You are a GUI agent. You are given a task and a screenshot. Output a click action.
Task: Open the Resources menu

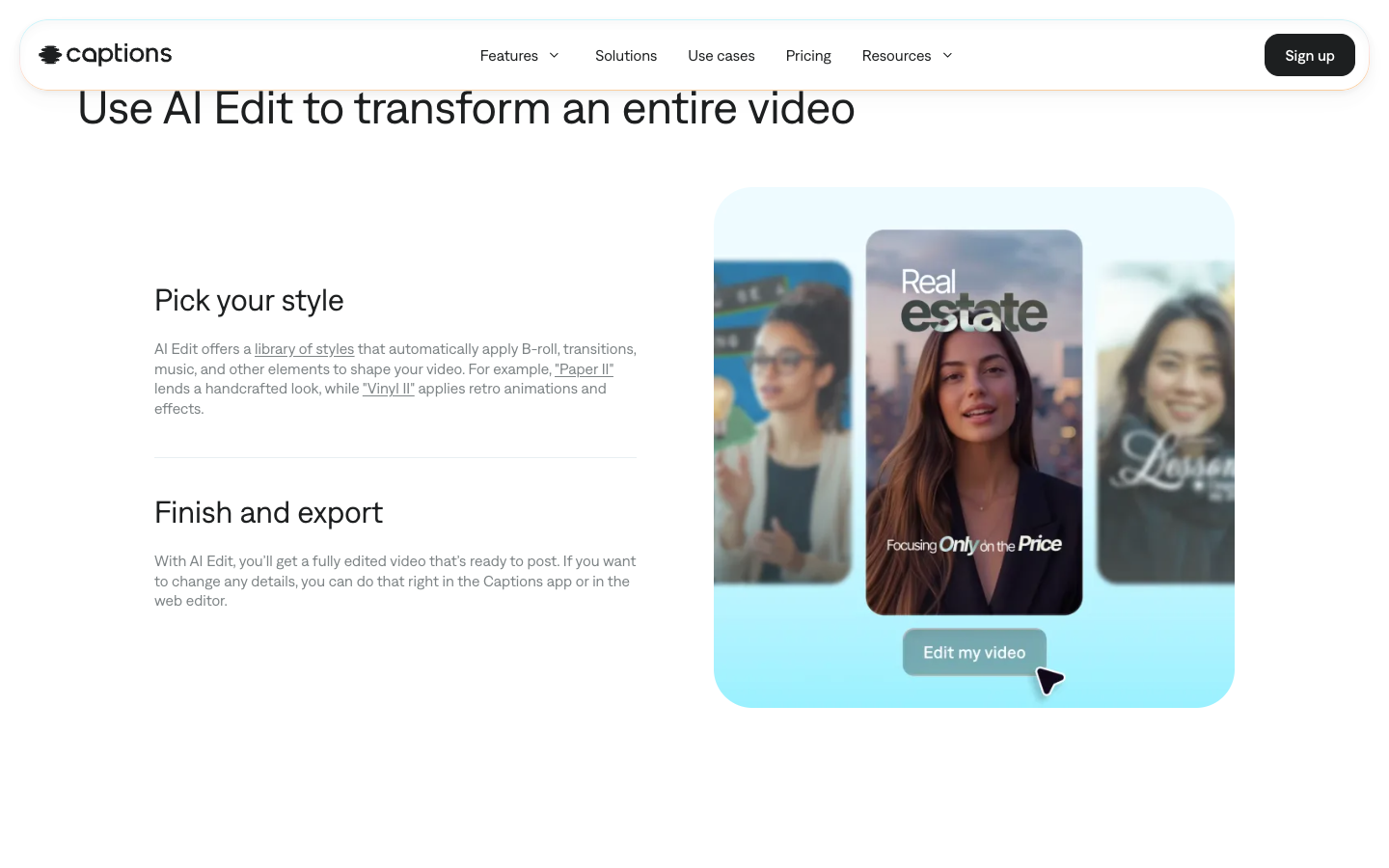click(x=908, y=56)
